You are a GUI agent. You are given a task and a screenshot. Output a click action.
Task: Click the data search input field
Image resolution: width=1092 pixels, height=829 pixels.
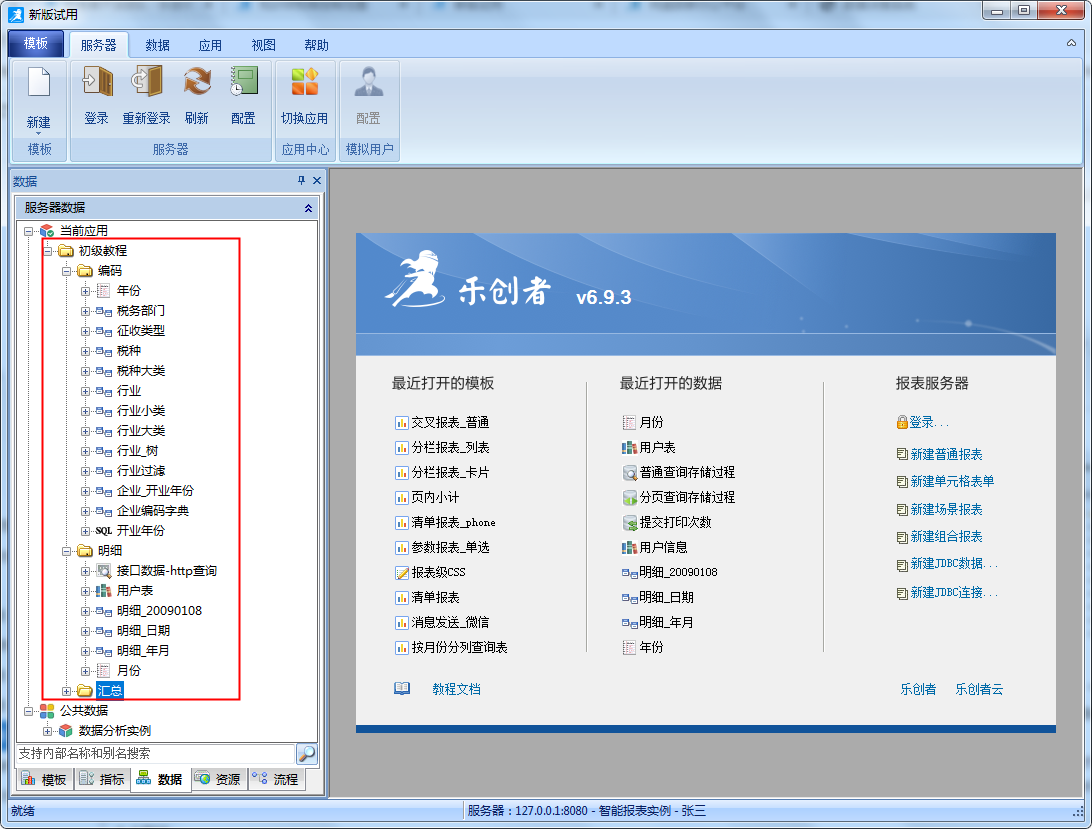(x=155, y=753)
